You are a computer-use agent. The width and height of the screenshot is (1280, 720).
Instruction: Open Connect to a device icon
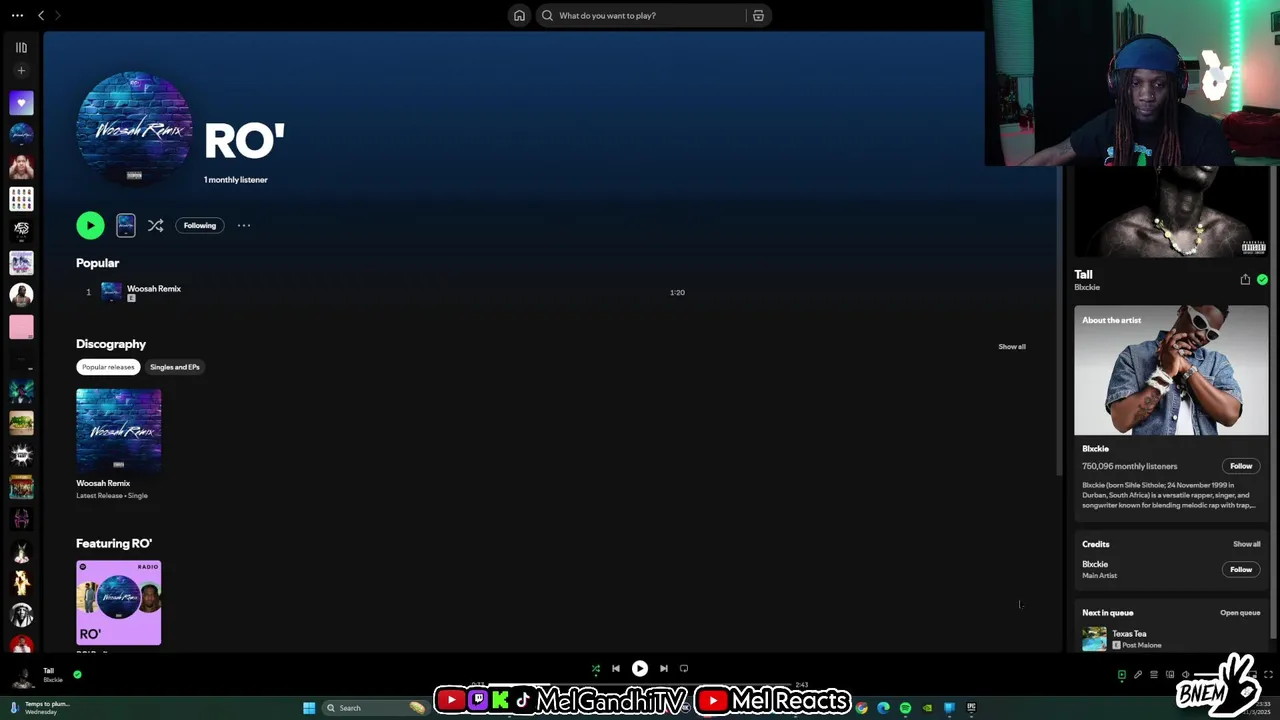(1170, 675)
